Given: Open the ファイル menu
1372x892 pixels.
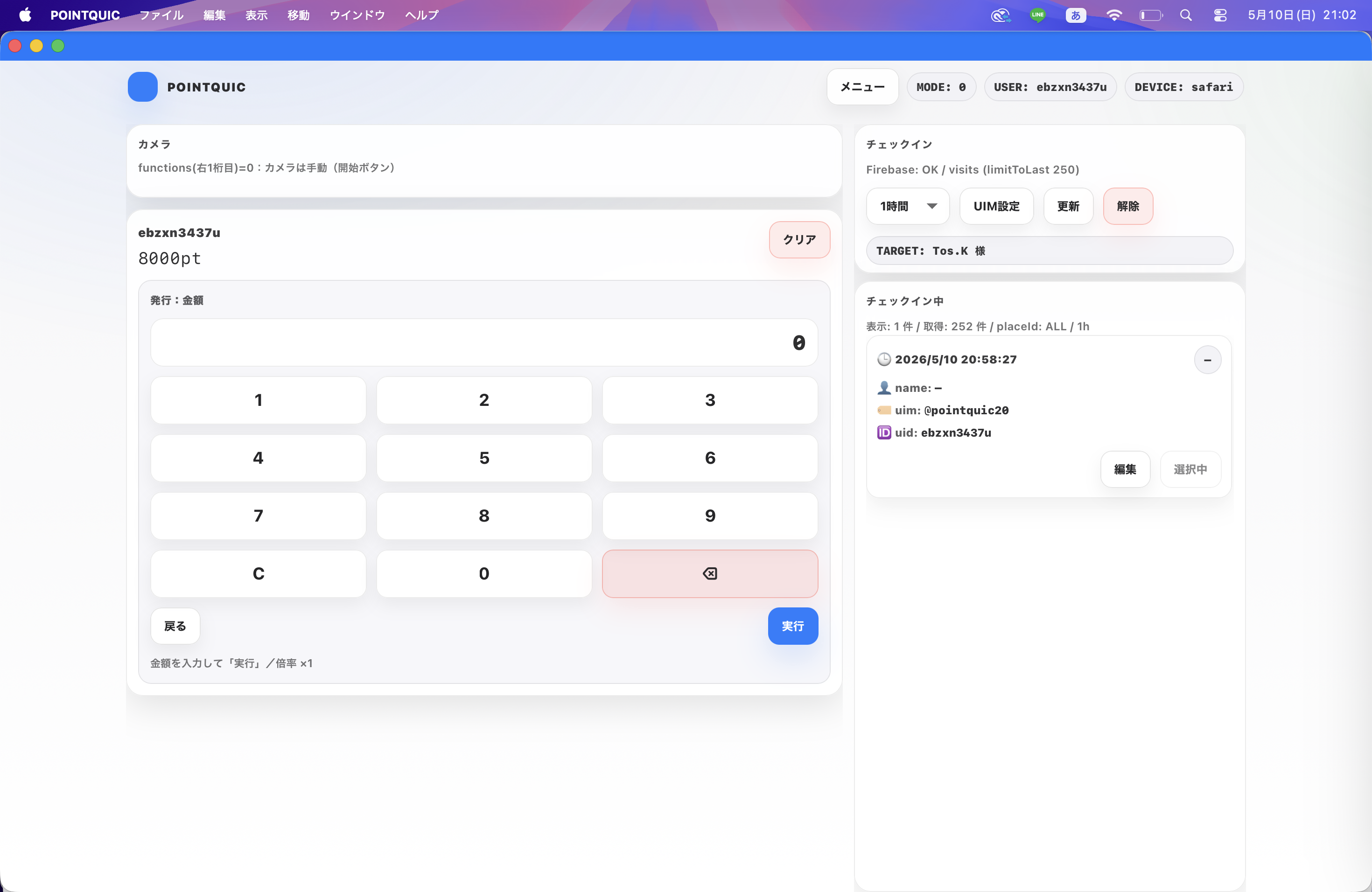Looking at the screenshot, I should (x=161, y=15).
